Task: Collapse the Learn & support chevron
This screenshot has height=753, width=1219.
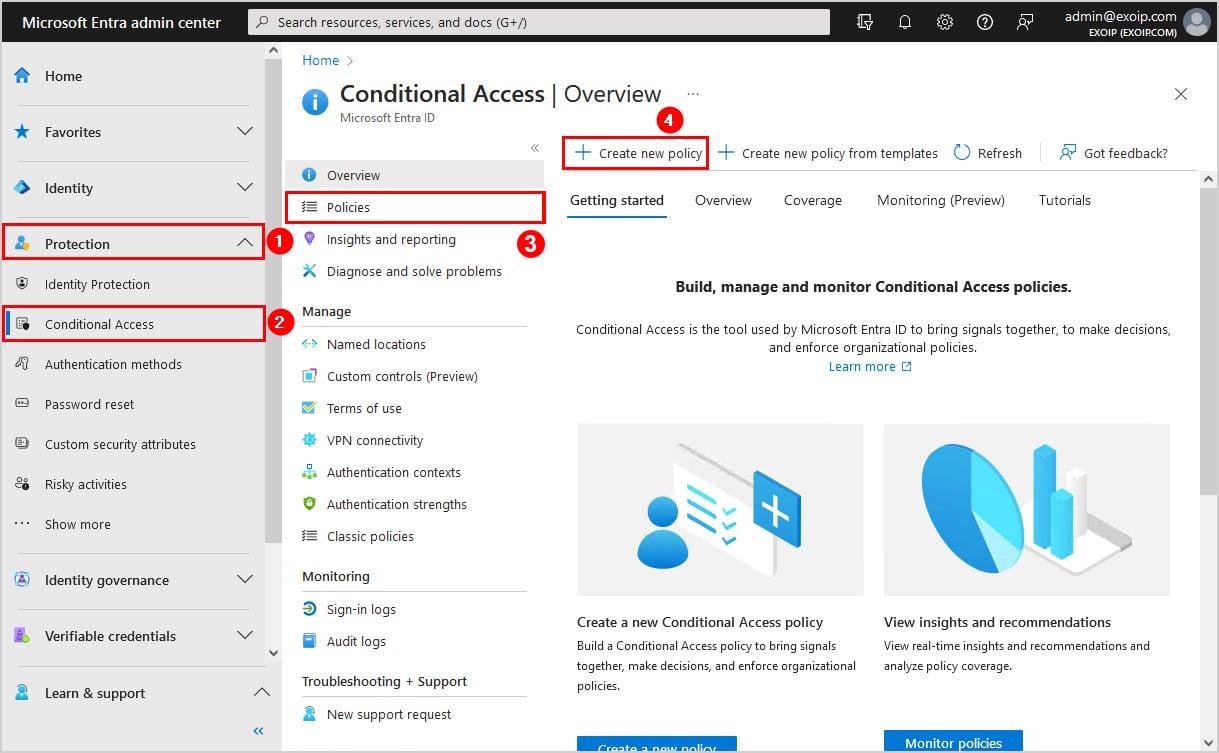Action: coord(261,693)
